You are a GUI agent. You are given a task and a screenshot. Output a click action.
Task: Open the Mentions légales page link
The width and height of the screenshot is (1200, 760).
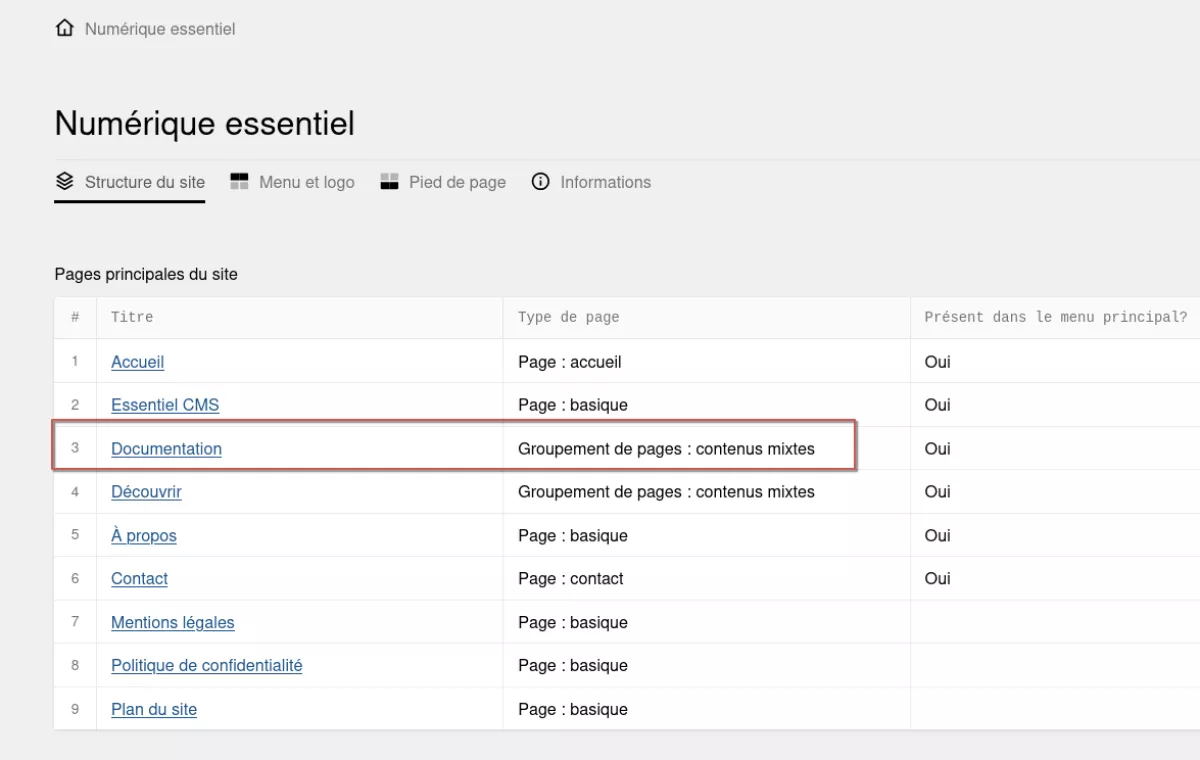173,622
